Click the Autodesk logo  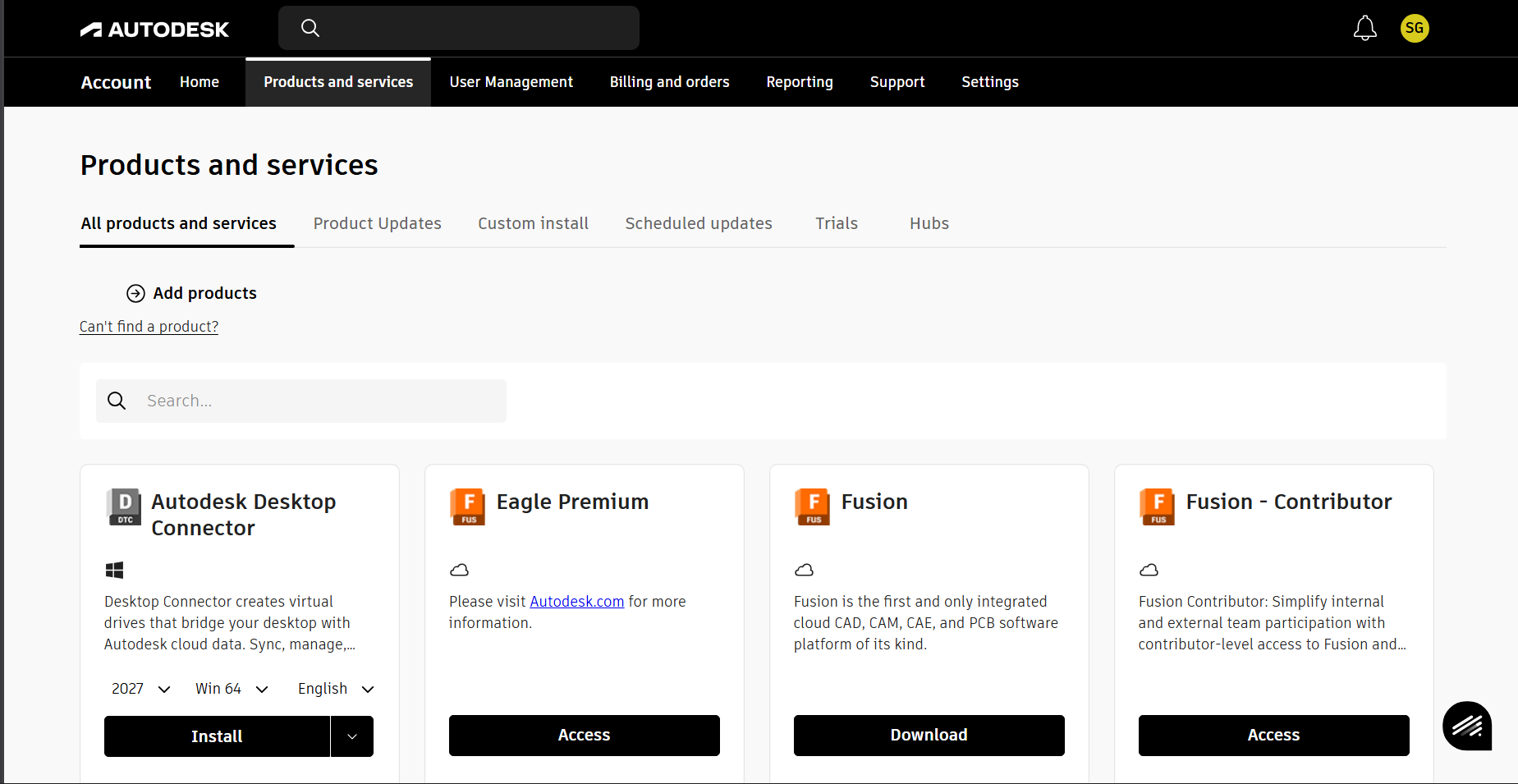click(154, 30)
